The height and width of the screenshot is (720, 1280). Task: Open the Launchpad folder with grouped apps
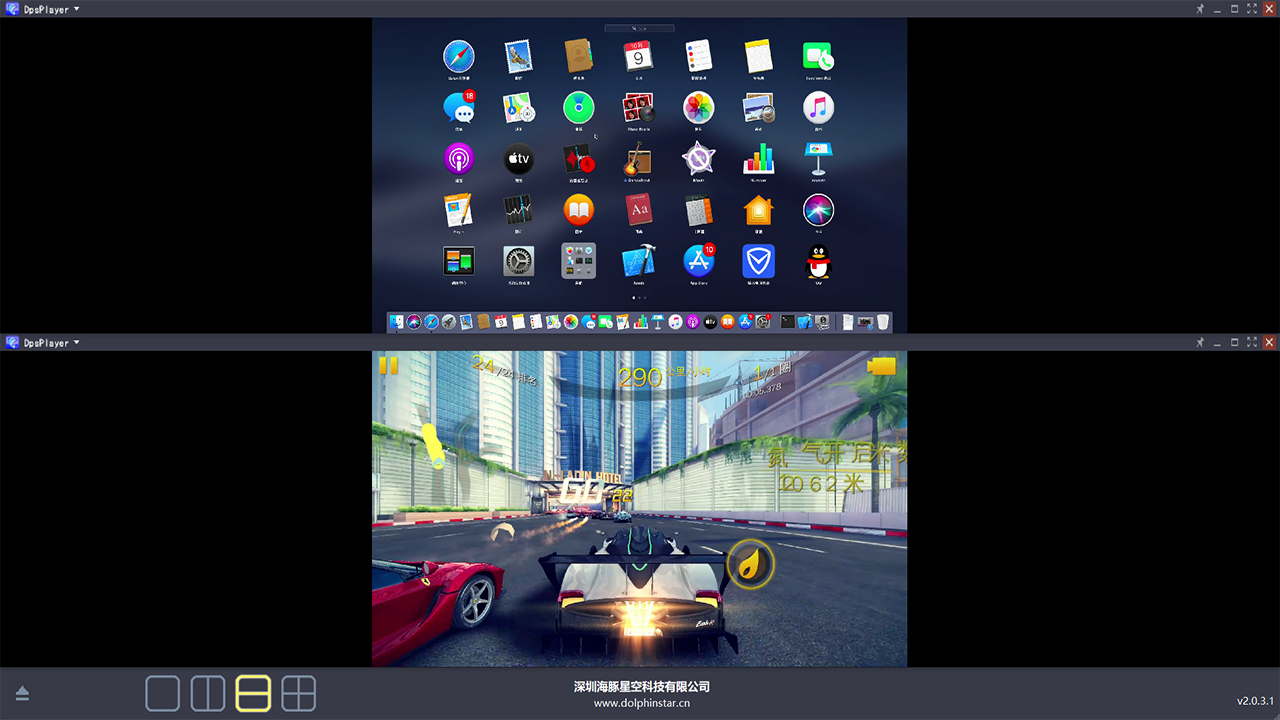(x=578, y=262)
